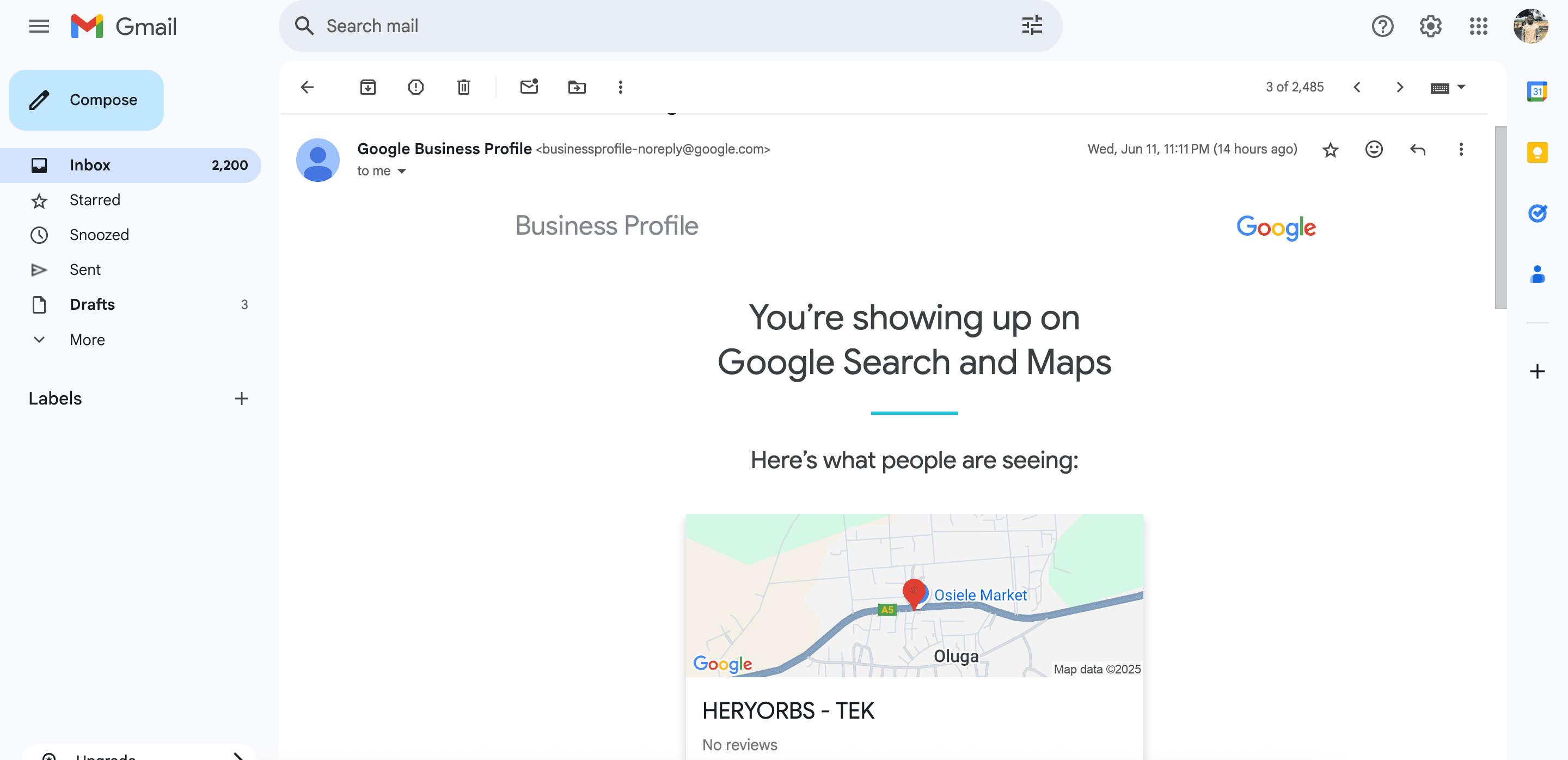Image resolution: width=1568 pixels, height=760 pixels.
Task: Mark email as unread
Action: click(529, 87)
